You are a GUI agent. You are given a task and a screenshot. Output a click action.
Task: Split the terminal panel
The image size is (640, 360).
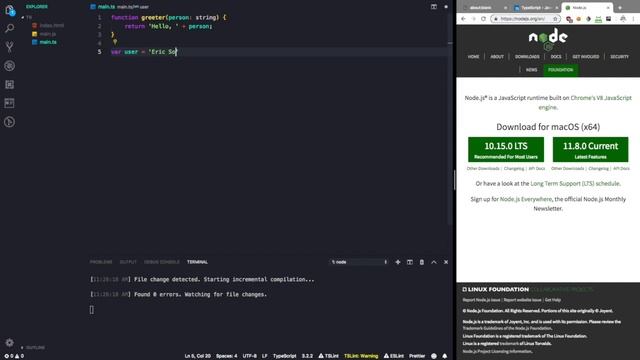(409, 262)
